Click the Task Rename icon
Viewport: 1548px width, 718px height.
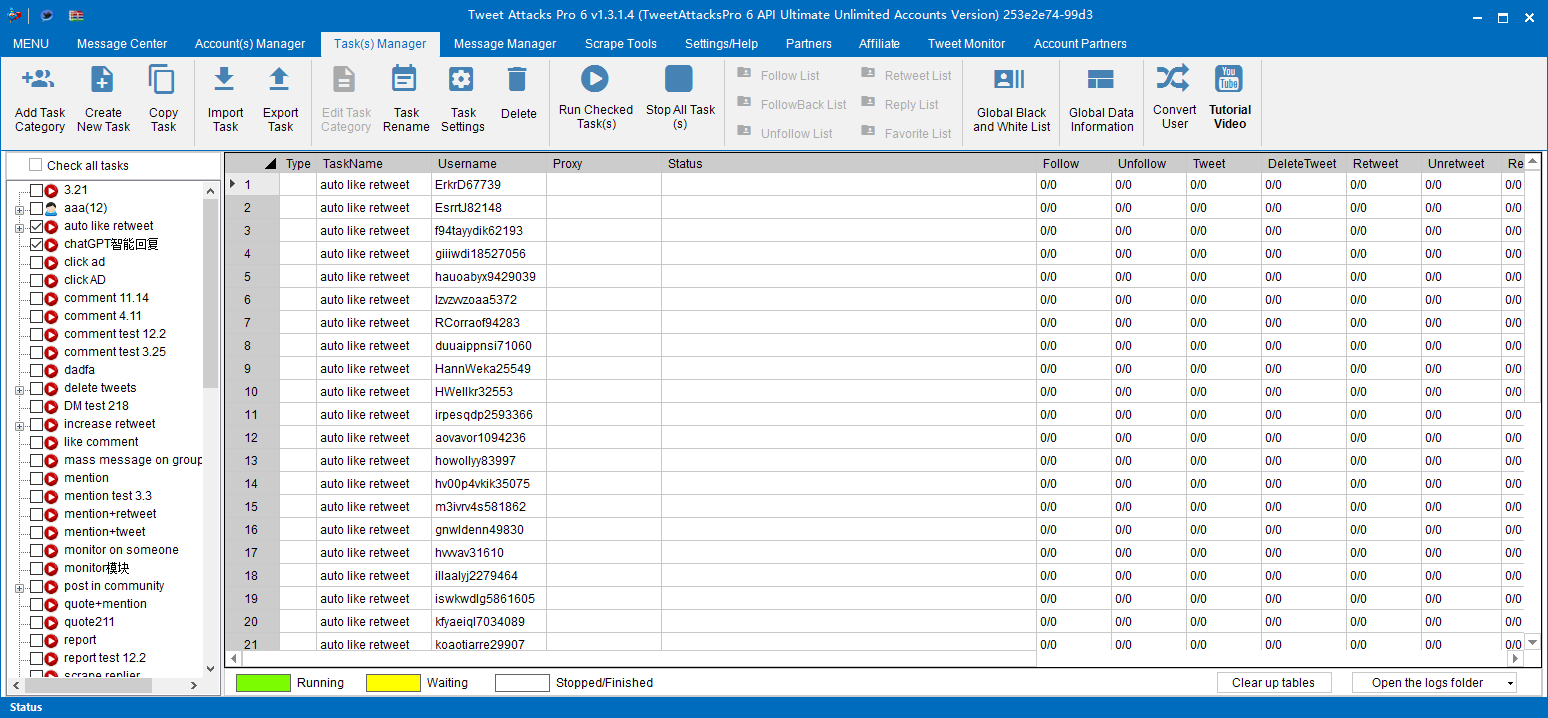click(x=405, y=80)
